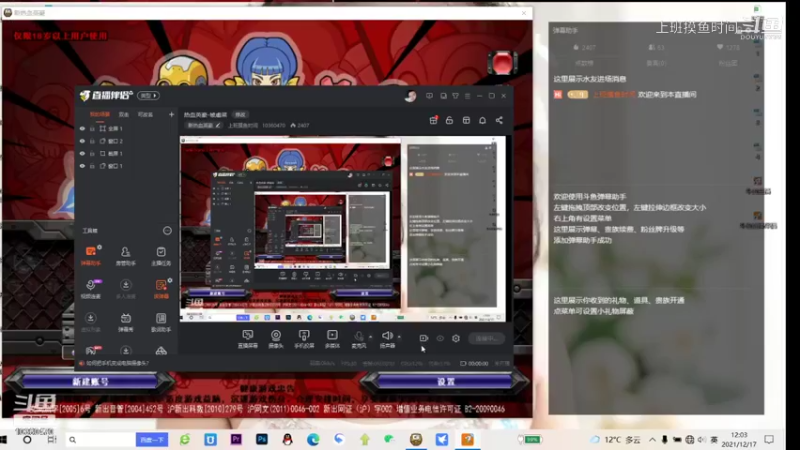Screen dimensions: 800x450
Task: Open the voice link tool with microphone icon
Action: coord(91,289)
